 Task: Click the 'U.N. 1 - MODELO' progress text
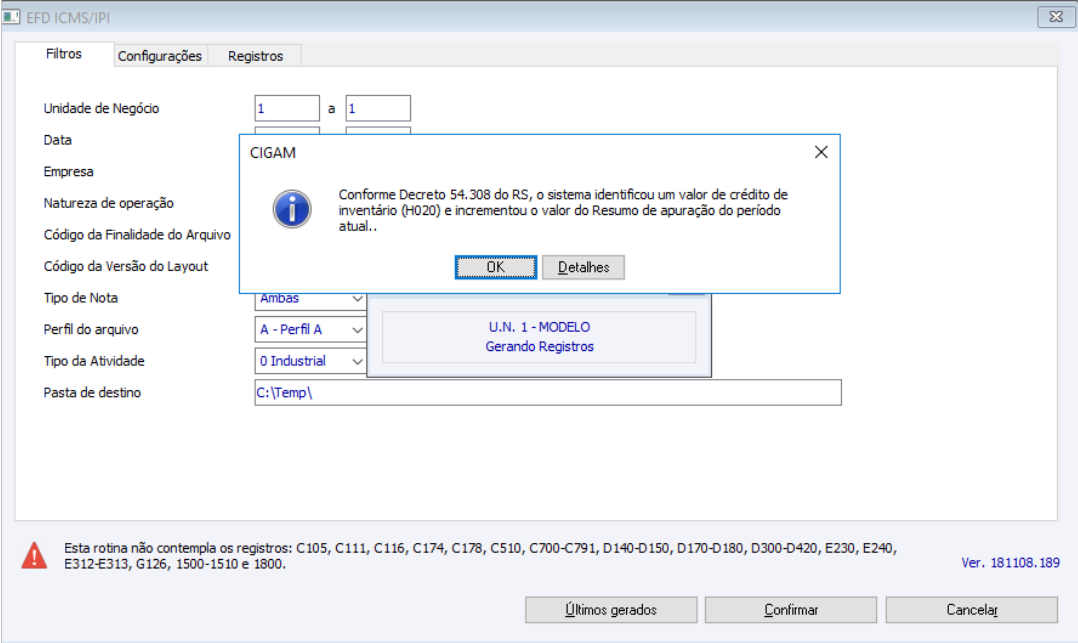539,327
